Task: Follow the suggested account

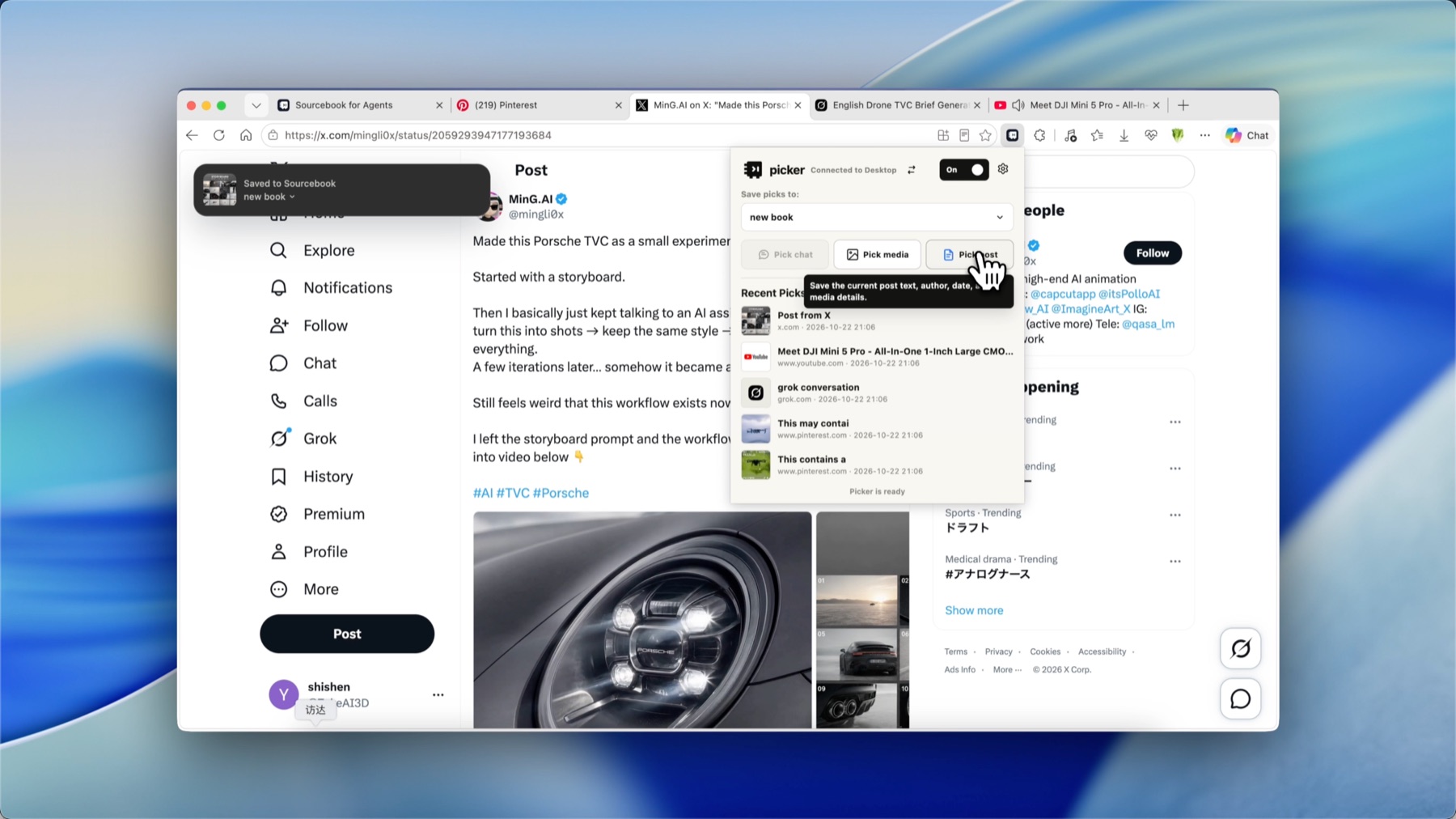Action: [1153, 253]
